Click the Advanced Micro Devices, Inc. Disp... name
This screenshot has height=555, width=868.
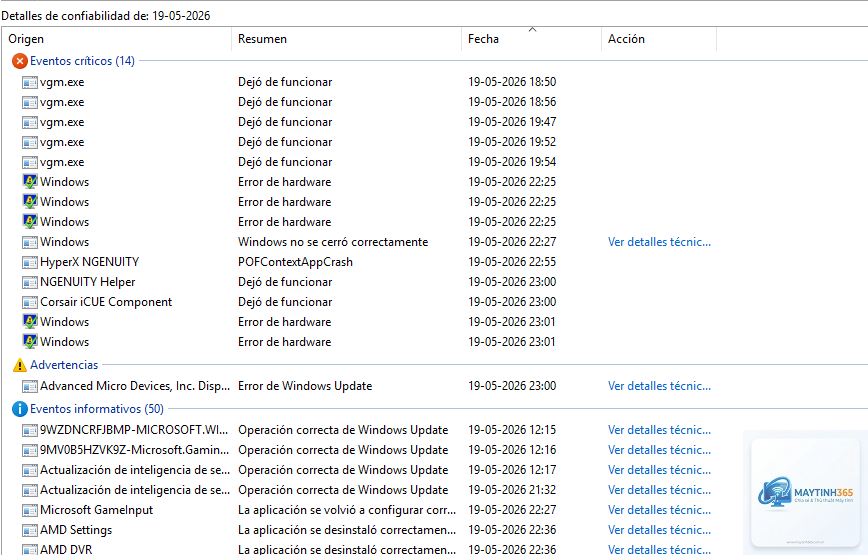point(135,386)
